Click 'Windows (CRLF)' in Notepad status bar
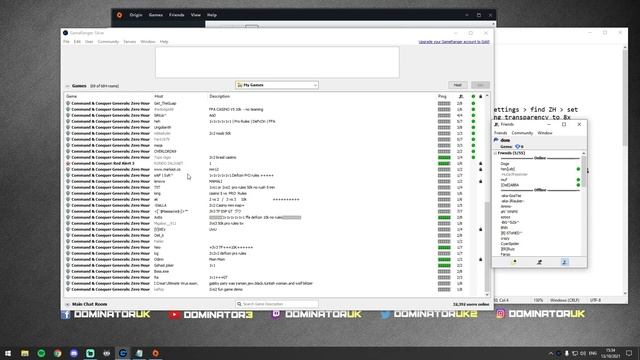The width and height of the screenshot is (640, 360). point(564,300)
